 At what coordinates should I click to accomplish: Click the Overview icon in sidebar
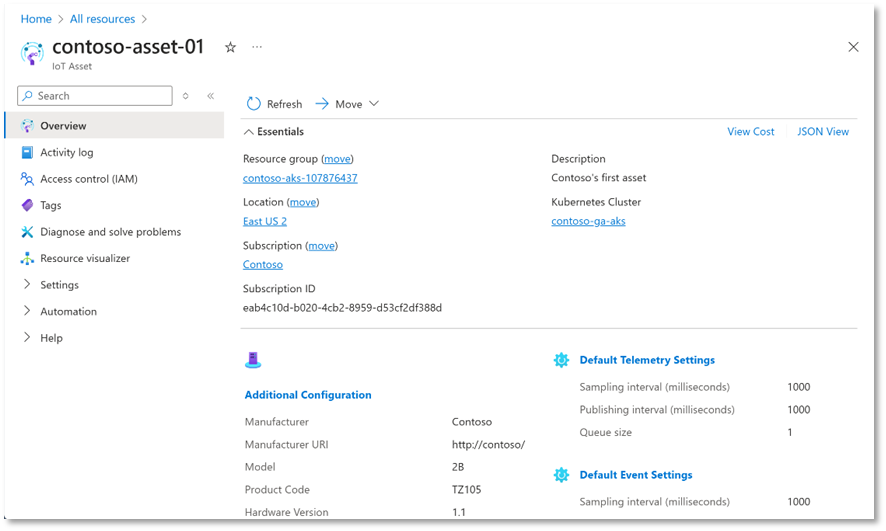click(27, 126)
